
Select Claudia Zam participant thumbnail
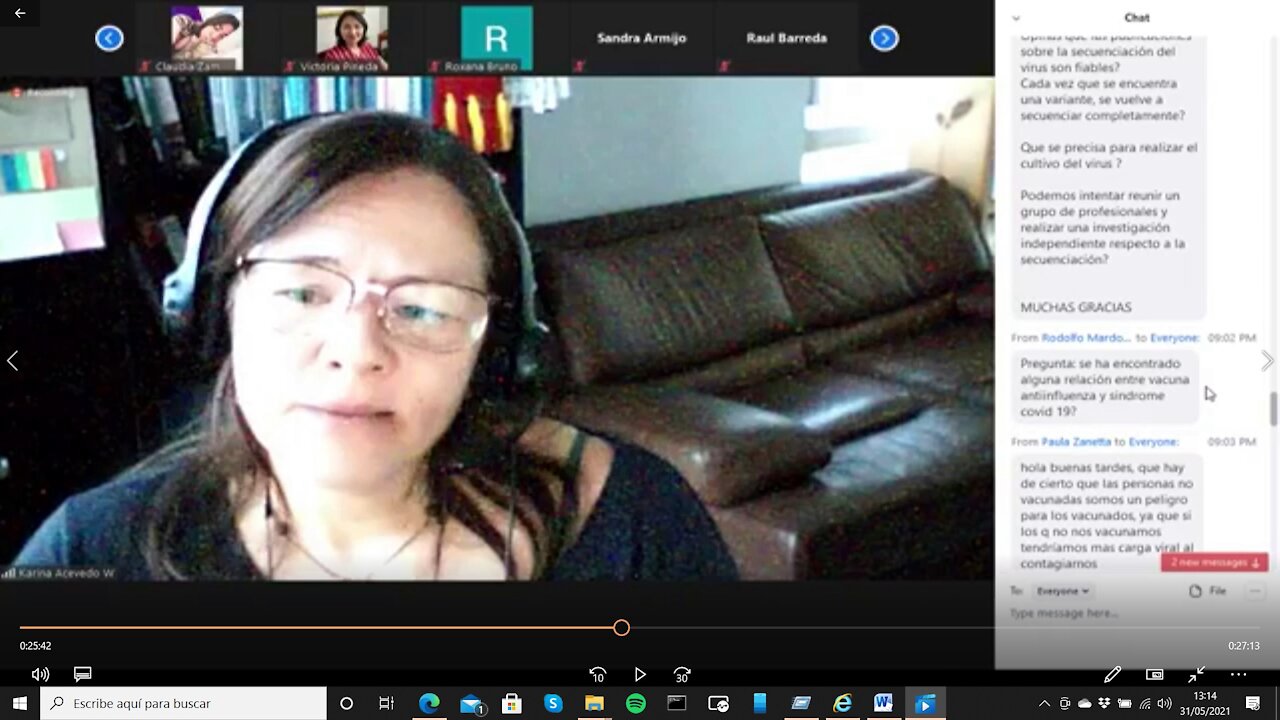coord(206,38)
